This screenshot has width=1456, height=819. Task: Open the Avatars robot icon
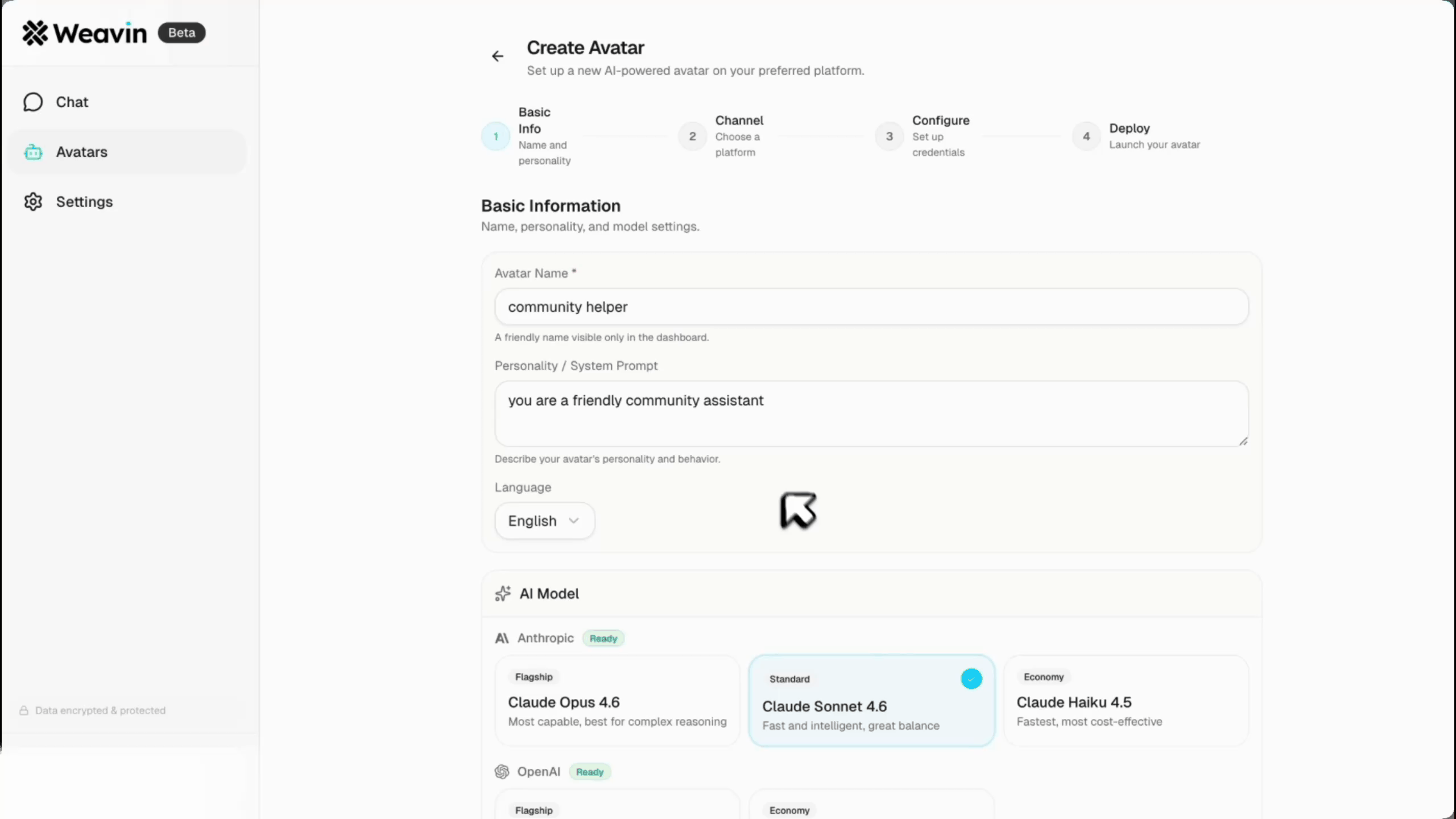click(33, 152)
